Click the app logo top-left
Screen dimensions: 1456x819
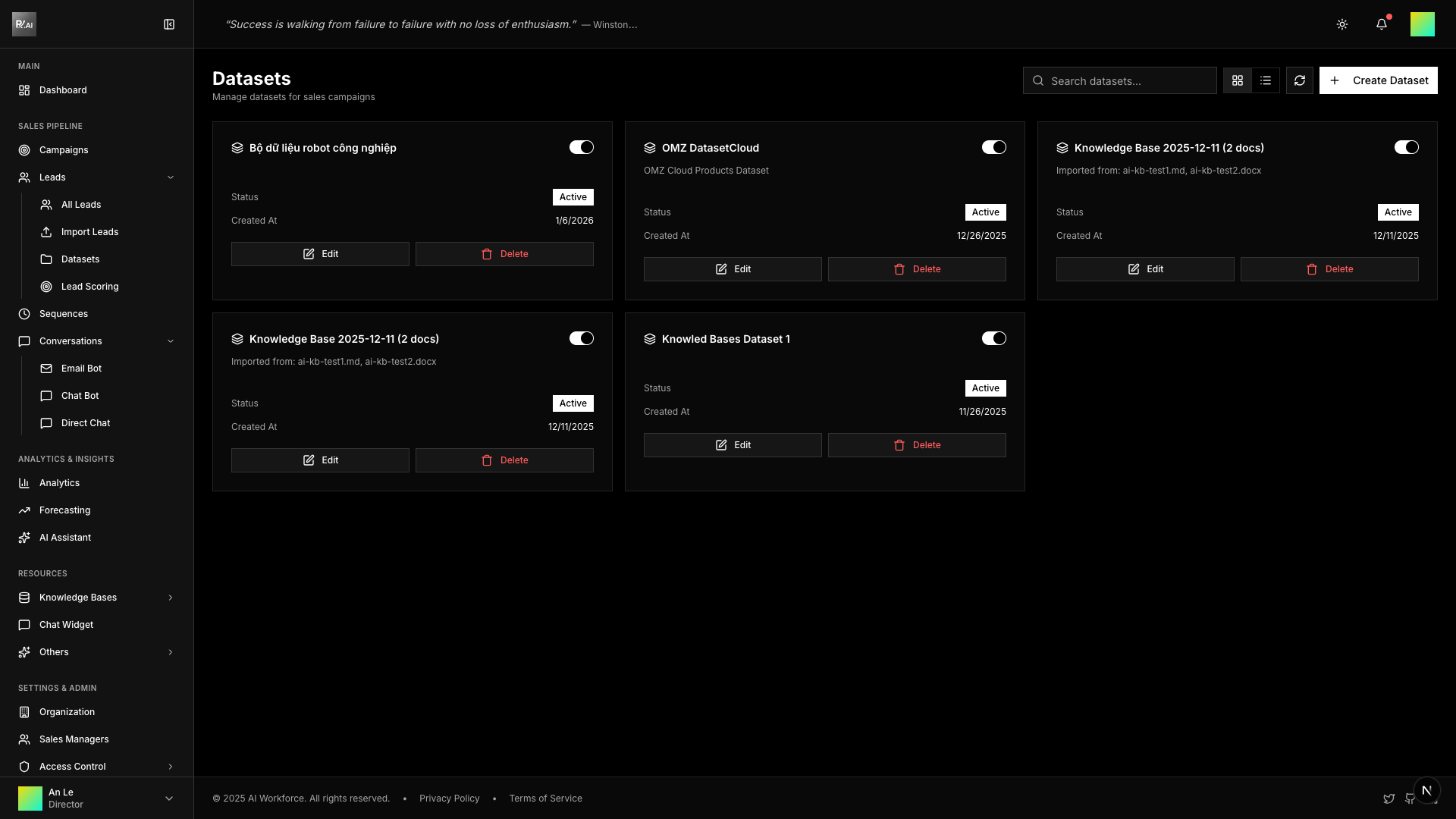(x=24, y=24)
